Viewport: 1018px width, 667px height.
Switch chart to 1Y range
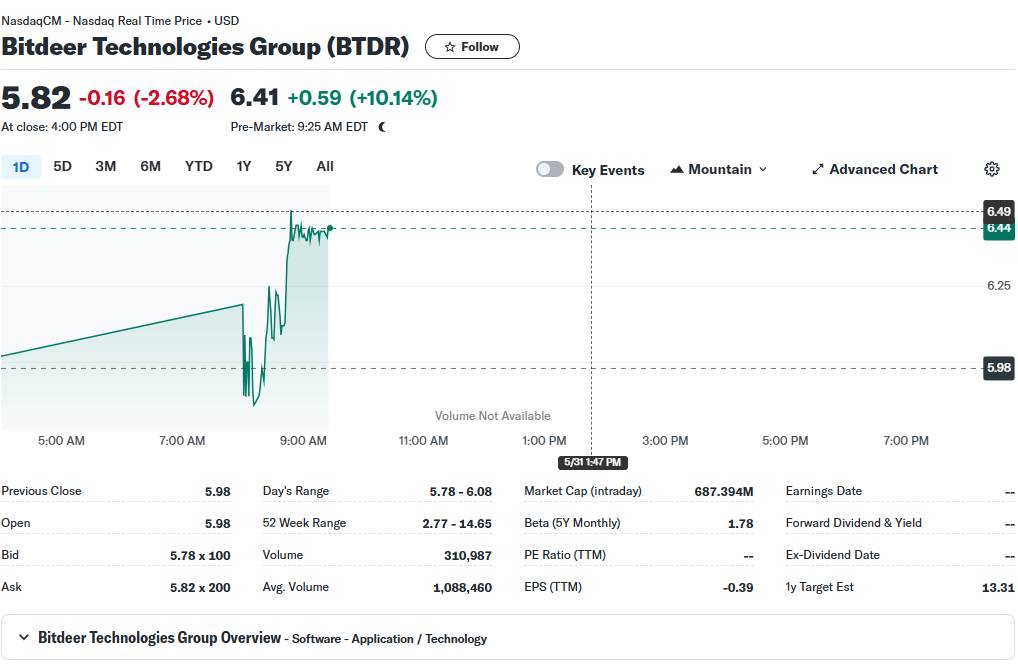tap(244, 167)
